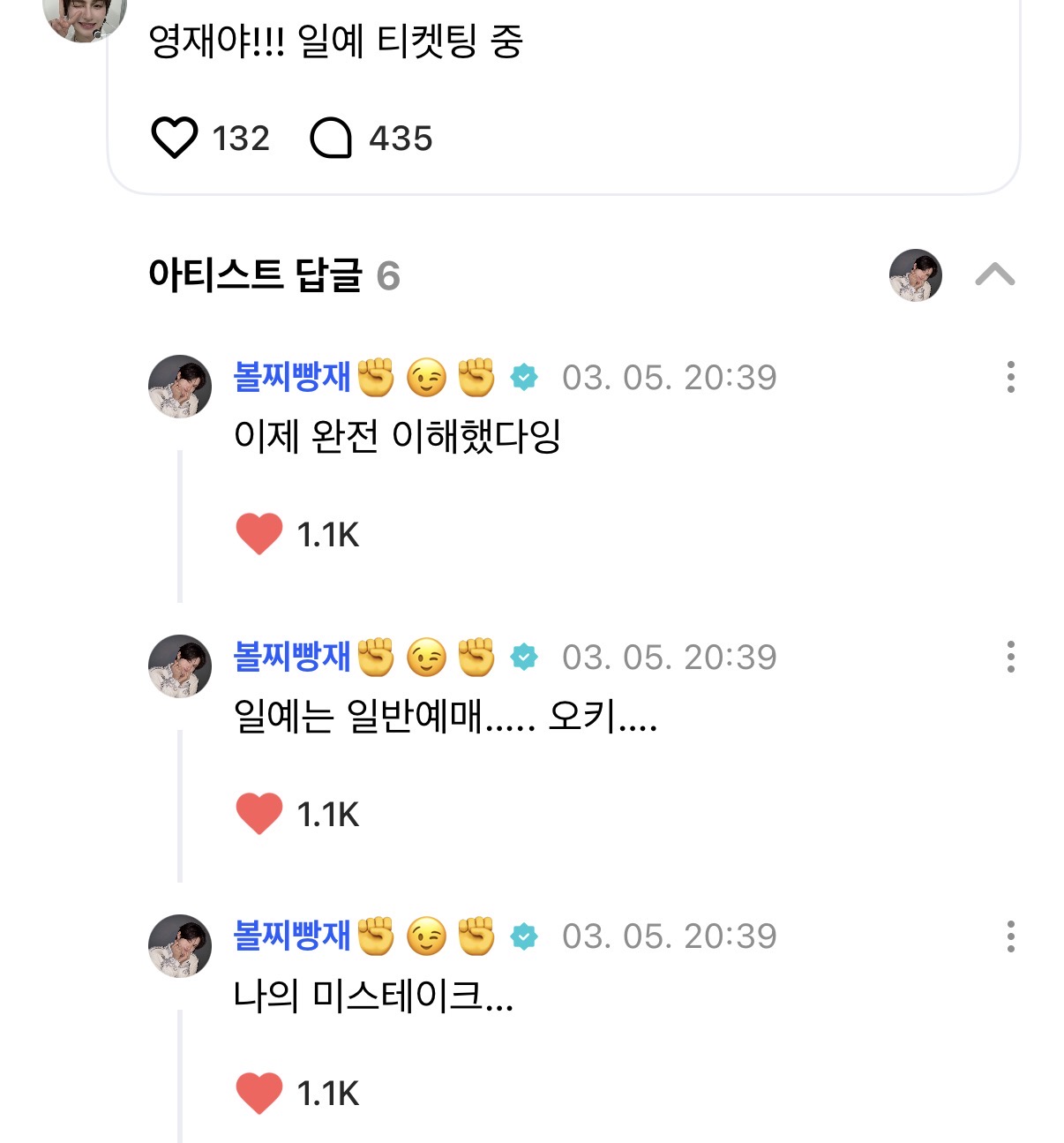Tap the verified badge on the first reply
The height and width of the screenshot is (1143, 1064).
coord(524,378)
